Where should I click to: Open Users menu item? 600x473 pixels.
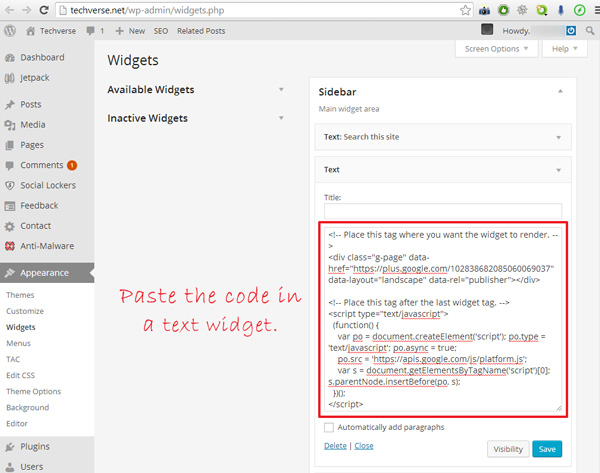[x=31, y=467]
